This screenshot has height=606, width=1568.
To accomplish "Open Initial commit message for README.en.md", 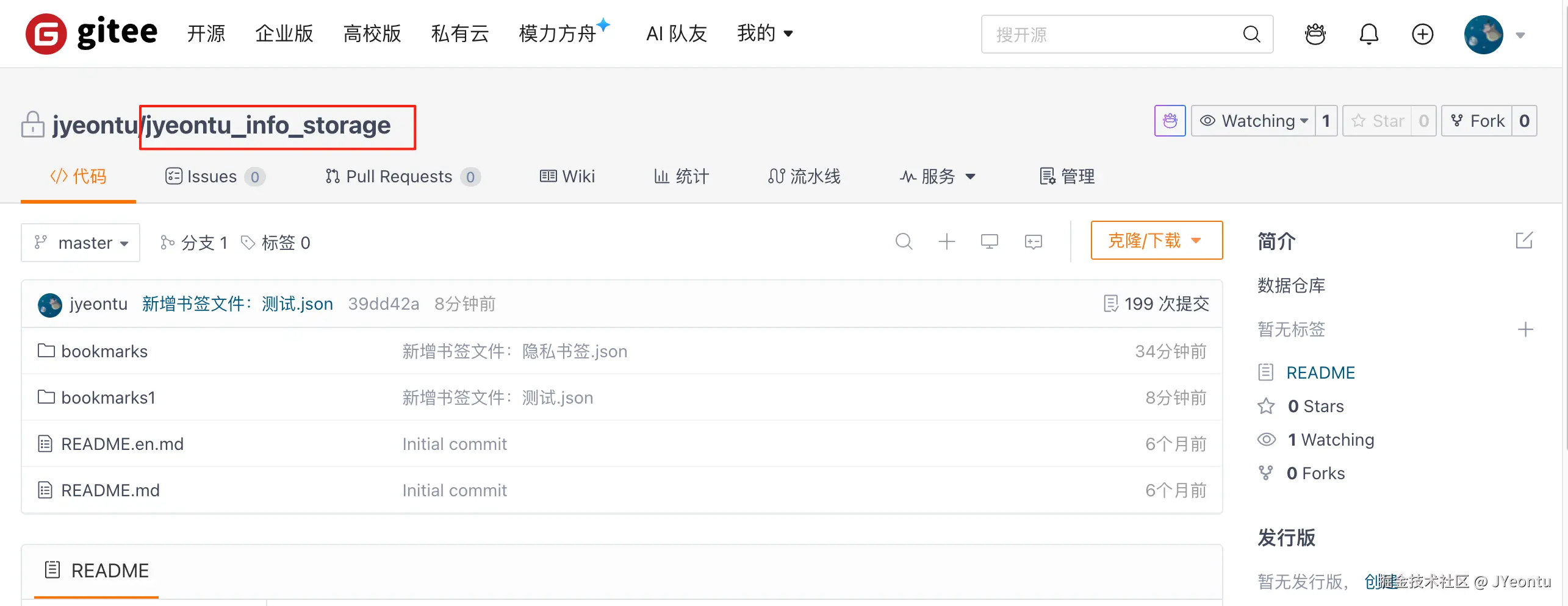I will pos(455,444).
